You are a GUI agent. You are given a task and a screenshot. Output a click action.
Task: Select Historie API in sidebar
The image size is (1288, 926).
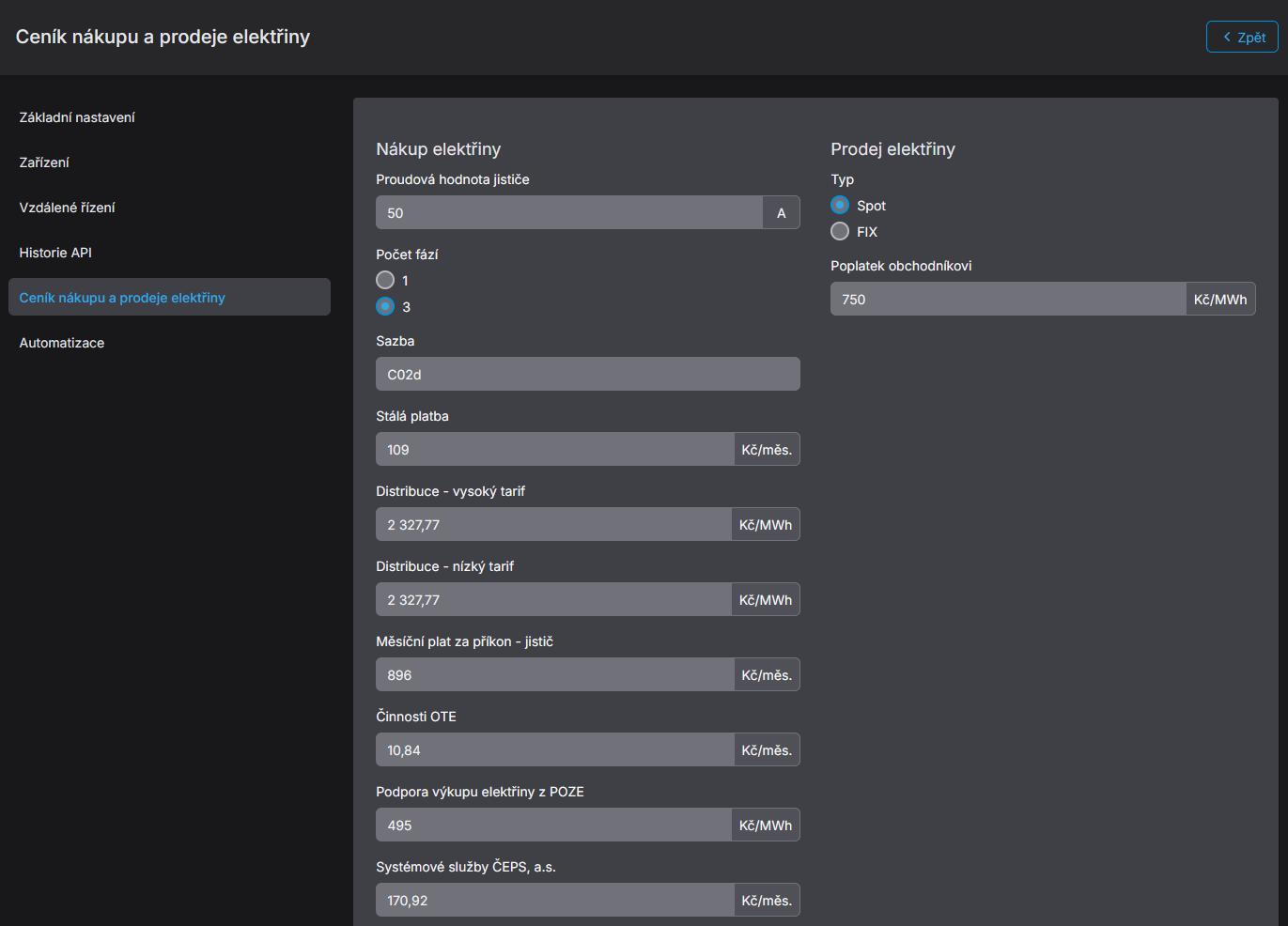(55, 253)
